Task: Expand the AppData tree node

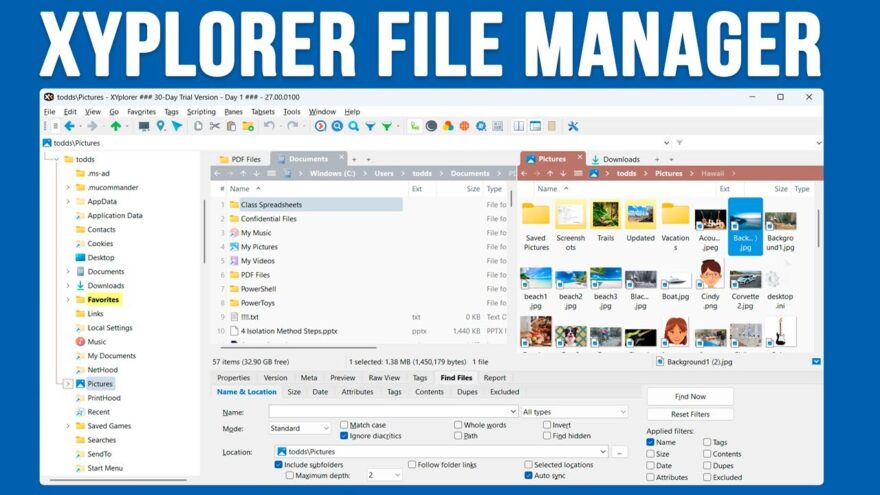Action: coord(68,201)
